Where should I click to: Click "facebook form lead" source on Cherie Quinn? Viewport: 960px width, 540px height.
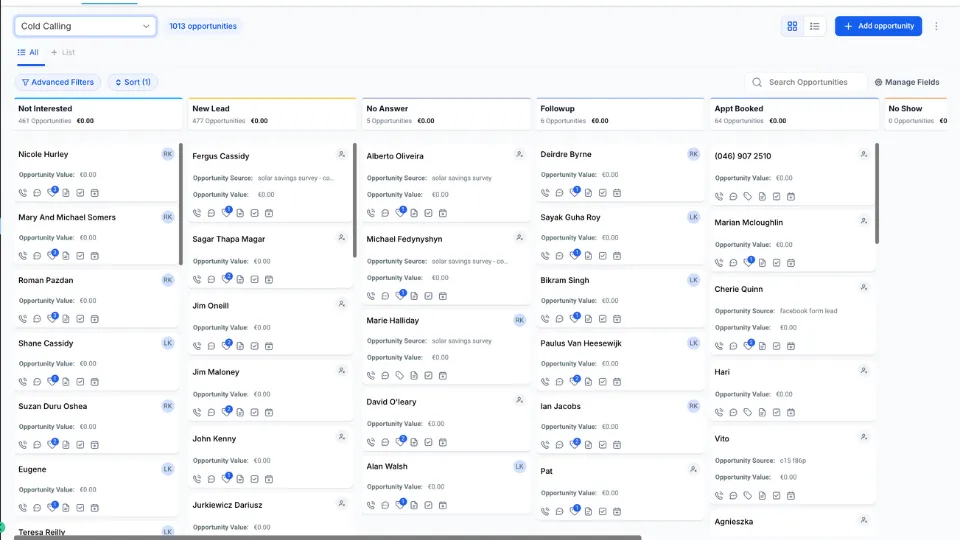pyautogui.click(x=808, y=311)
